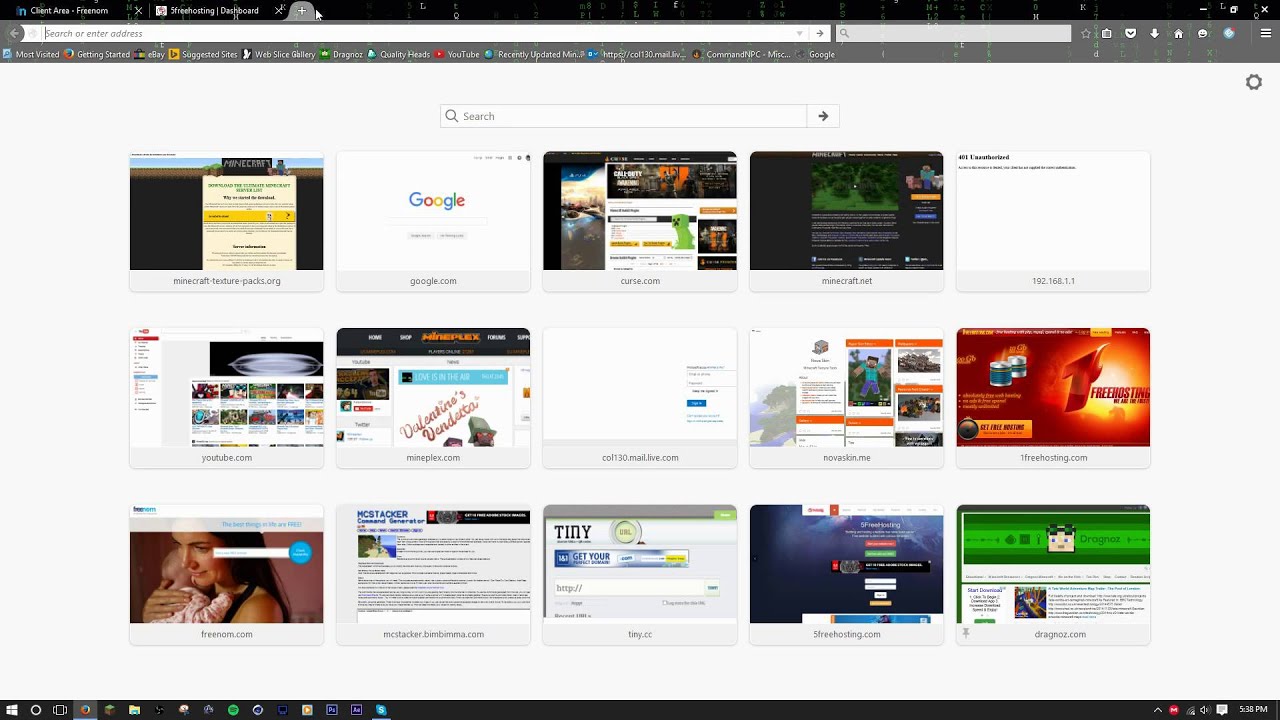Image resolution: width=1280 pixels, height=720 pixels.
Task: Open the 192.168.1.1 tile
Action: tap(1053, 222)
